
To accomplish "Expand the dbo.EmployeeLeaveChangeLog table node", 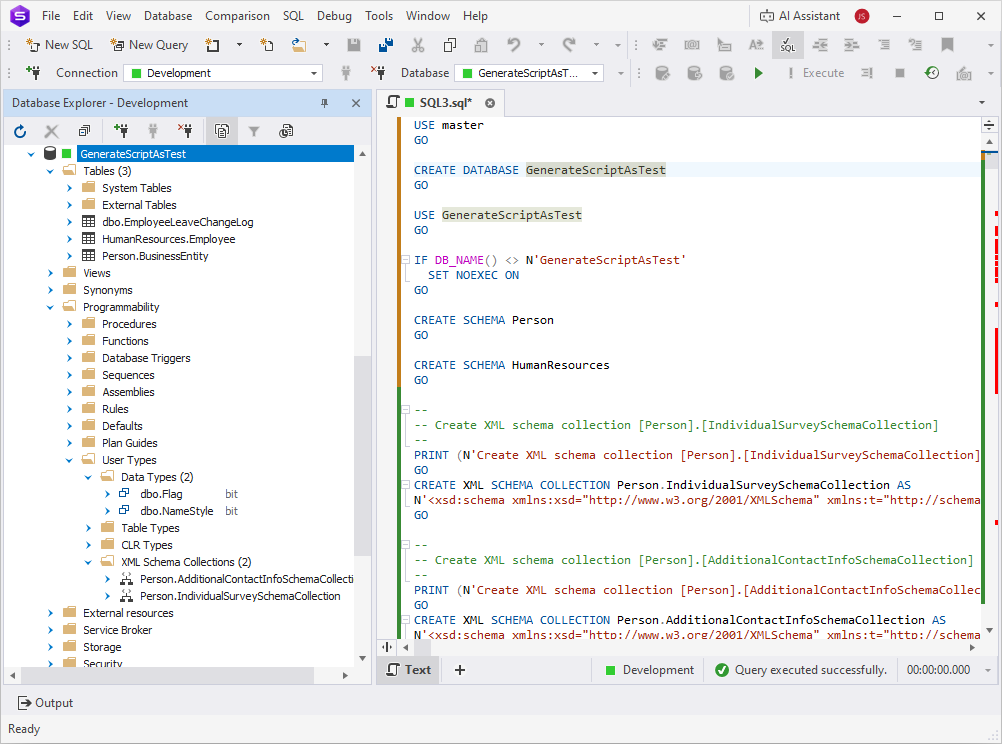I will pos(70,222).
